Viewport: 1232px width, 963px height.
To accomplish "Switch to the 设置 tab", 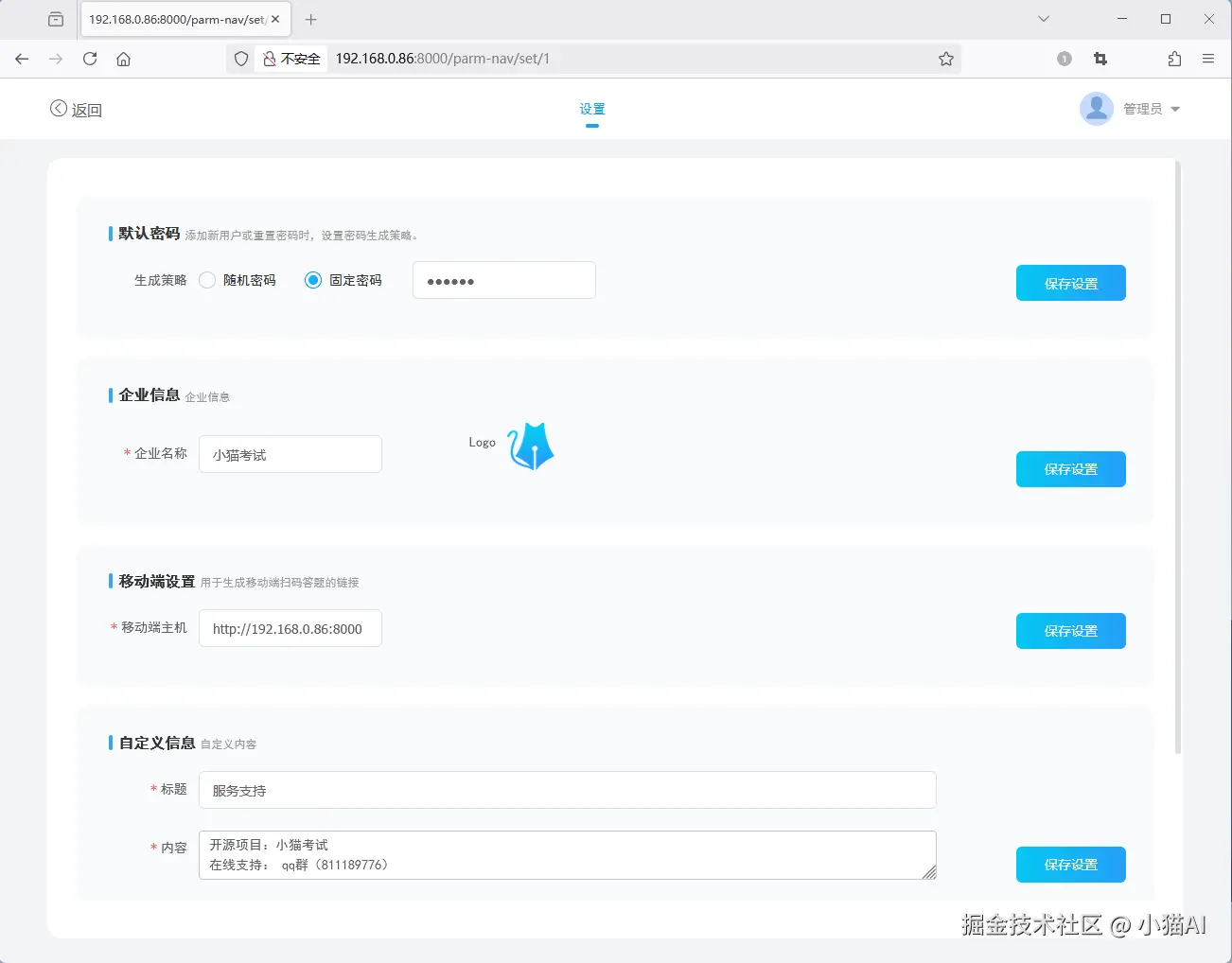I will (591, 109).
